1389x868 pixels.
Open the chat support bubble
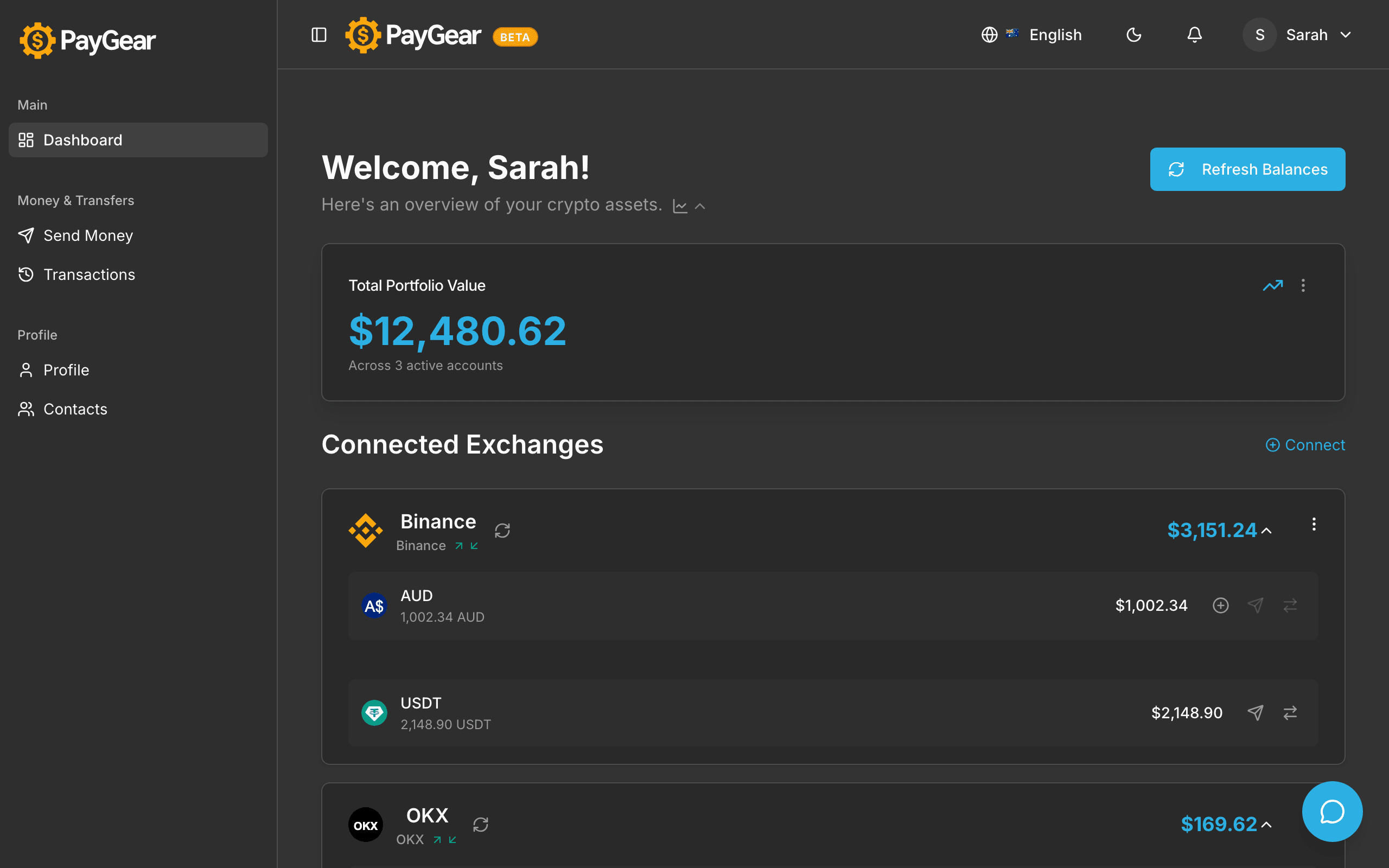pos(1332,811)
